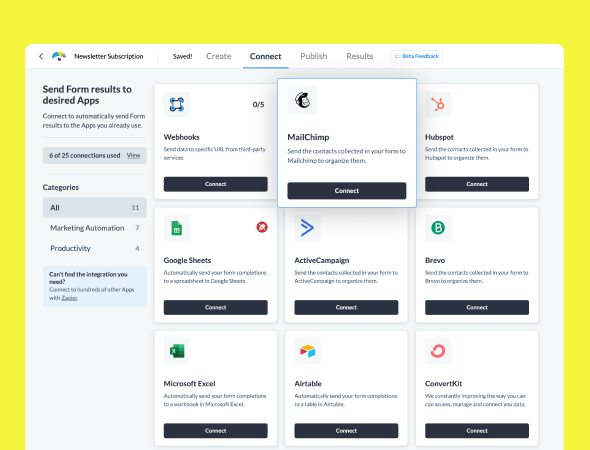View the connections used
Image resolution: width=590 pixels, height=450 pixels.
click(133, 155)
